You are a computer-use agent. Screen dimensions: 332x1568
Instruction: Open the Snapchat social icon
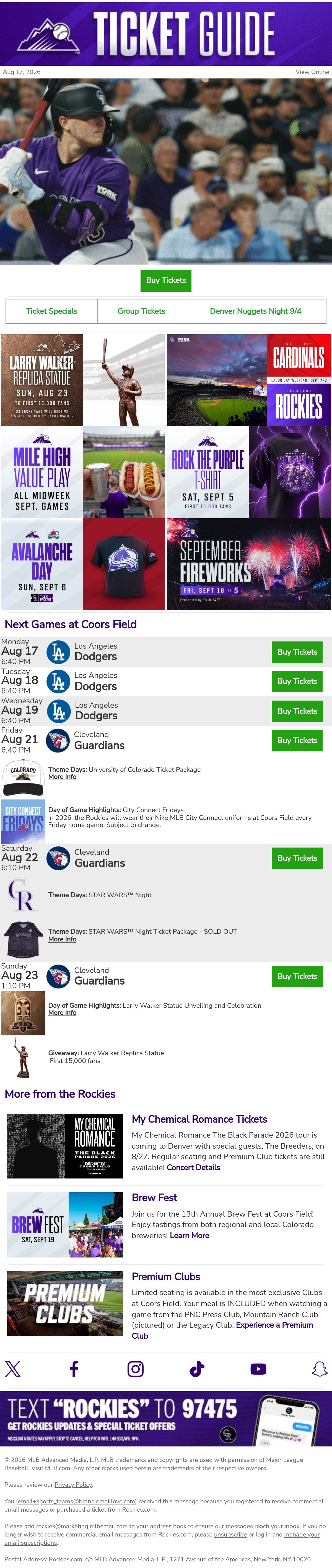coord(319,1369)
